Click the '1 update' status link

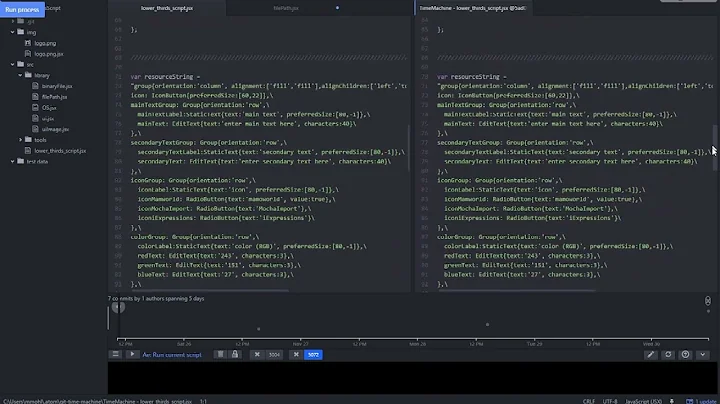[x=703, y=401]
